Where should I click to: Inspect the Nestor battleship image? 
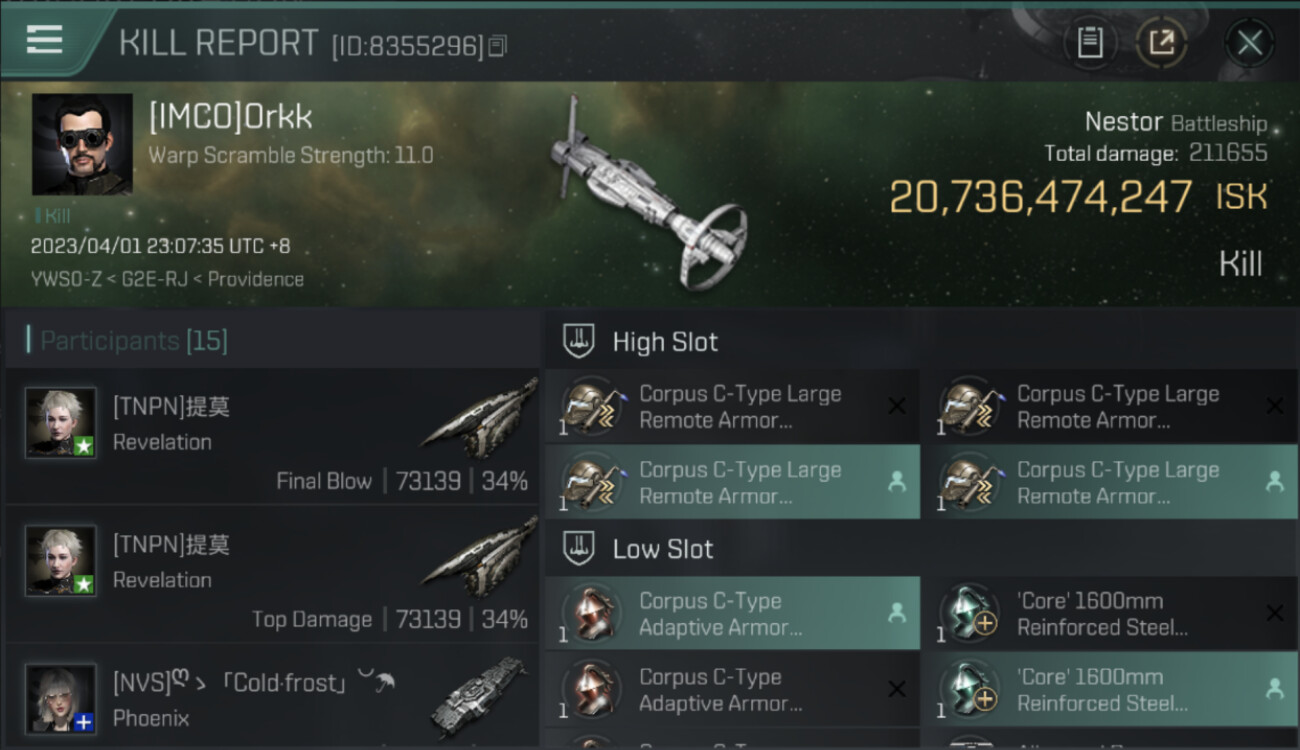[x=648, y=192]
